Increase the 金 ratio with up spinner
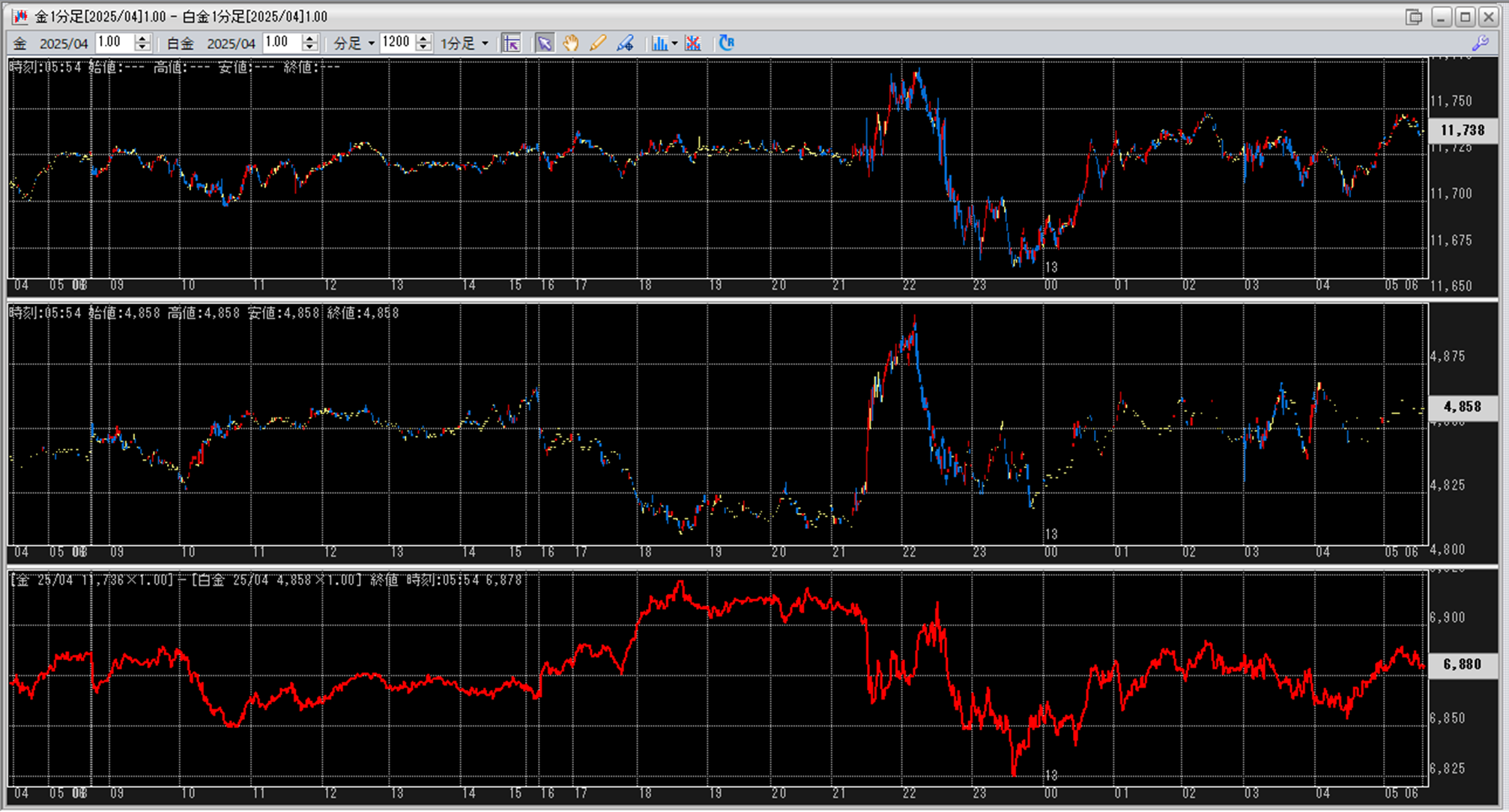This screenshot has height=812, width=1509. pyautogui.click(x=142, y=38)
